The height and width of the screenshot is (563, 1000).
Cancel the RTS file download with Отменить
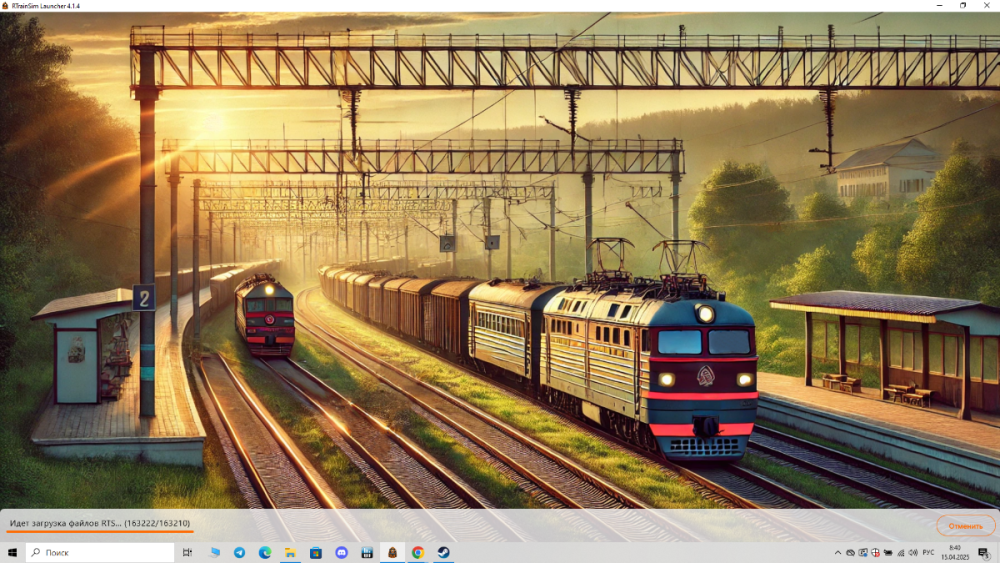click(965, 525)
